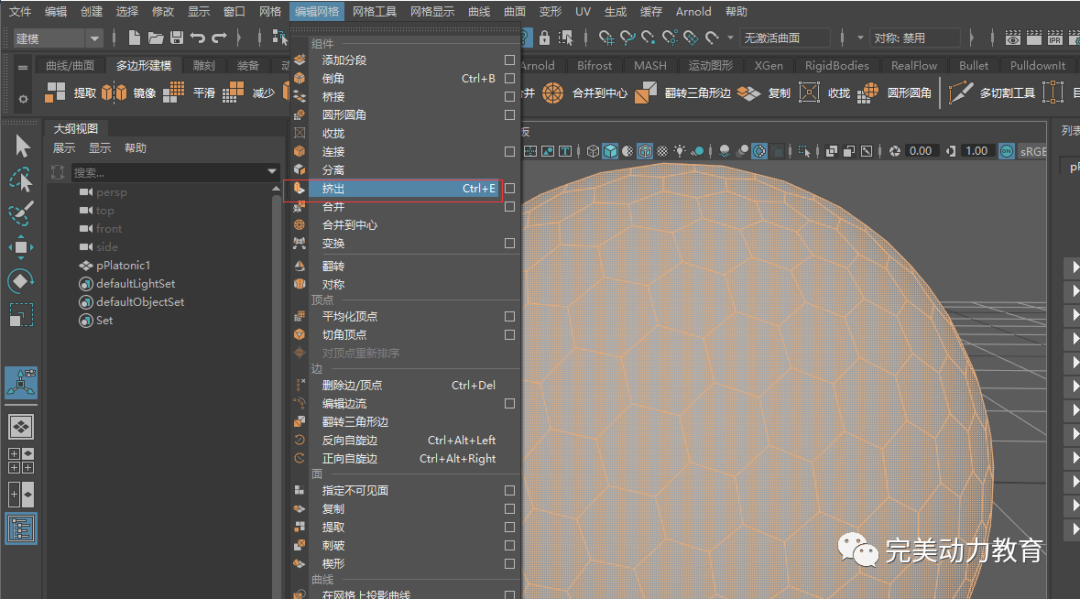Open option box for 添加分段

tap(510, 60)
